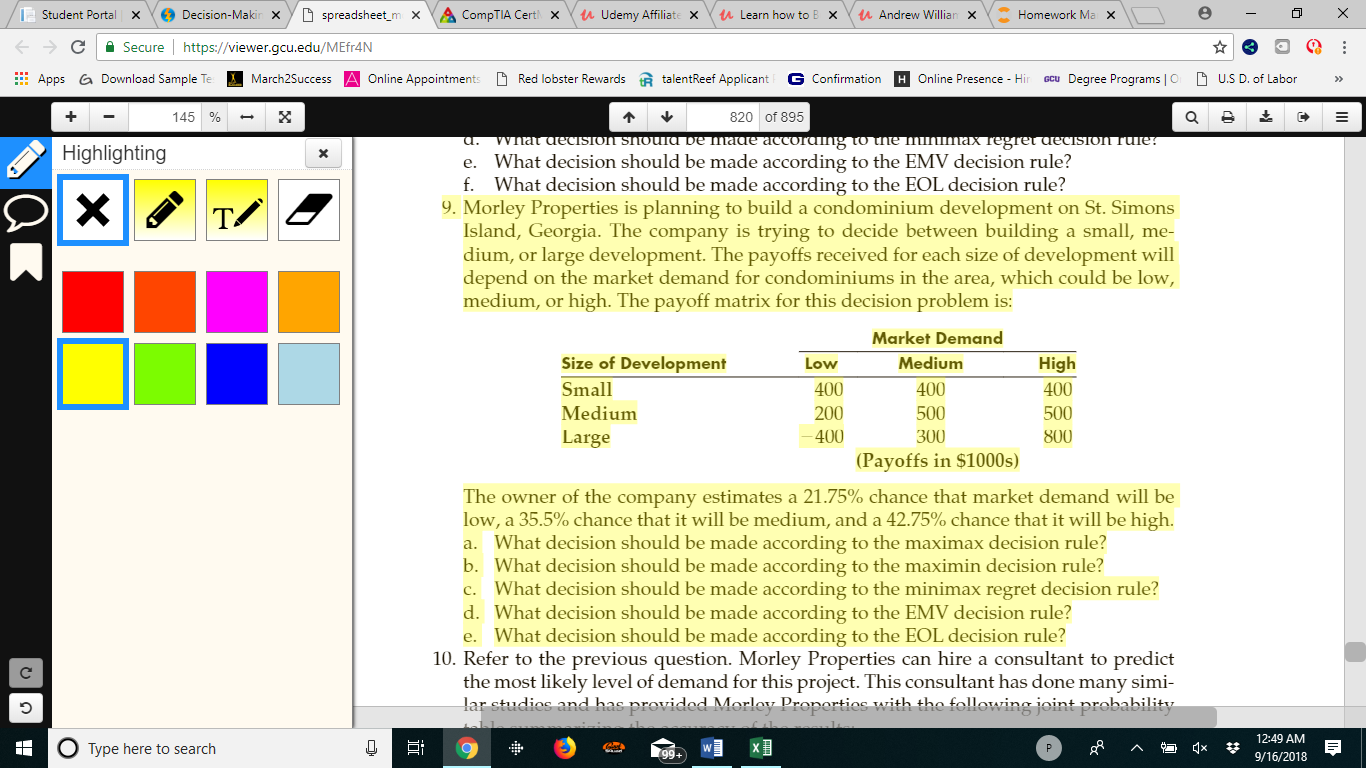Select the X cancel-highlight tool

click(93, 210)
